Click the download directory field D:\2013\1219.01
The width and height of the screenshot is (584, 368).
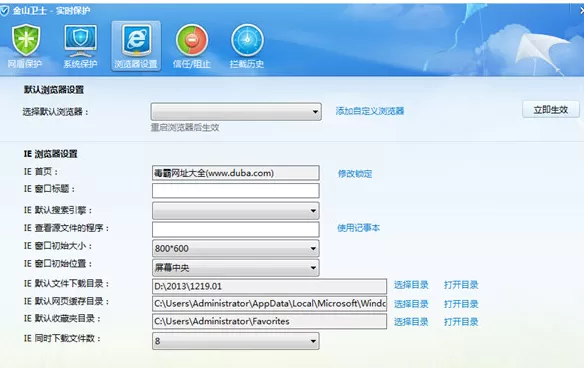(269, 286)
